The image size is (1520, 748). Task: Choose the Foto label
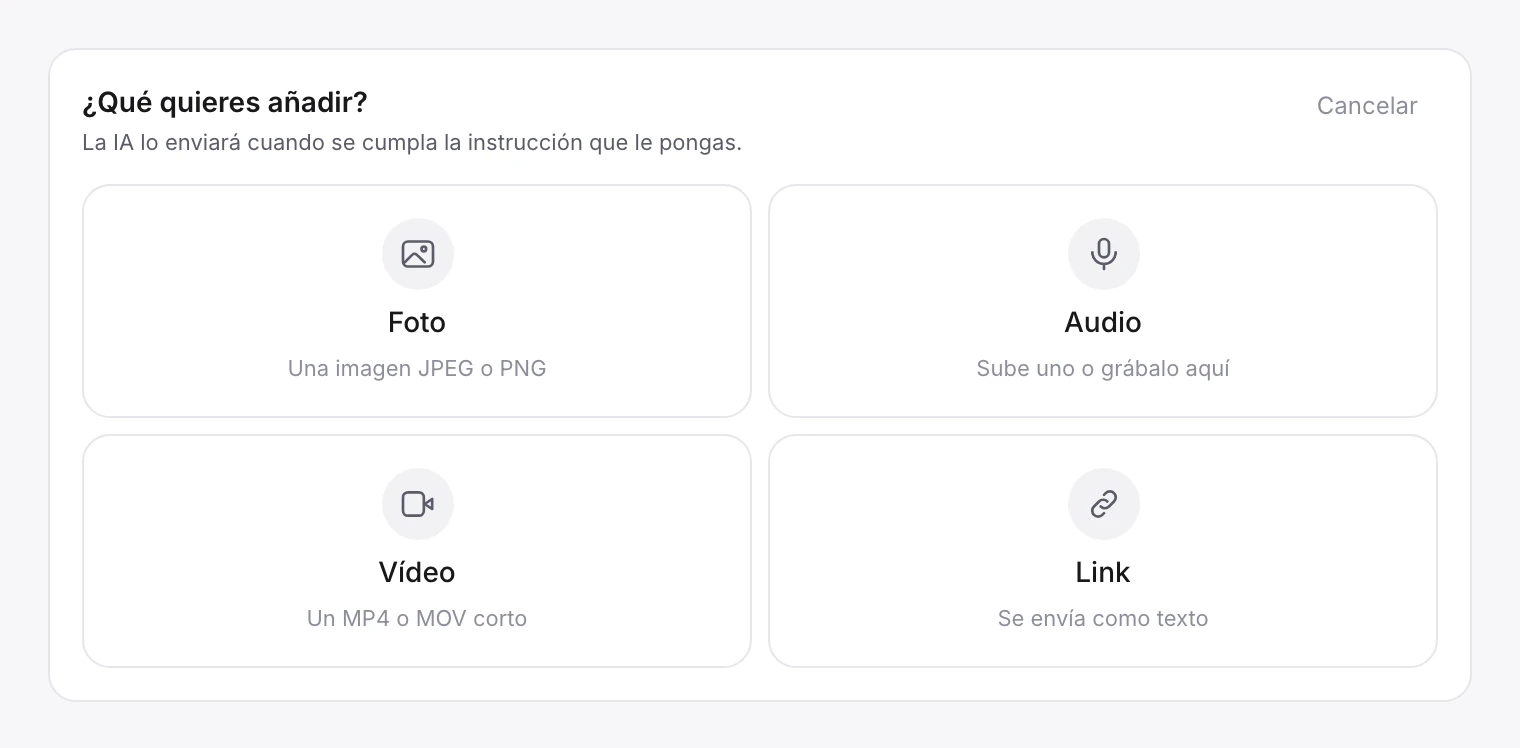pos(417,322)
